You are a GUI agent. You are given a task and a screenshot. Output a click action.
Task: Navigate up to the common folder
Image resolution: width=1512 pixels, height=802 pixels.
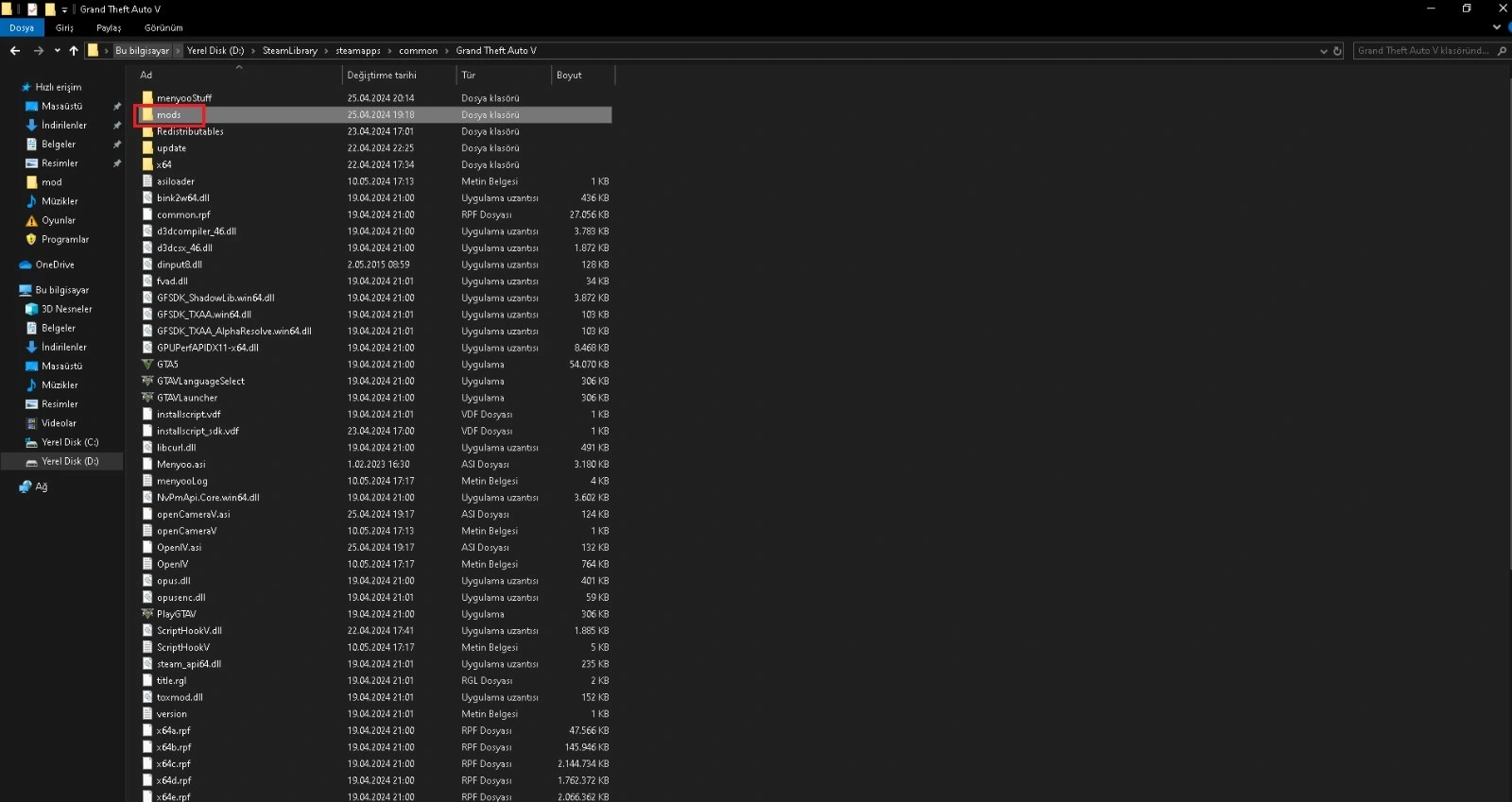coord(74,51)
